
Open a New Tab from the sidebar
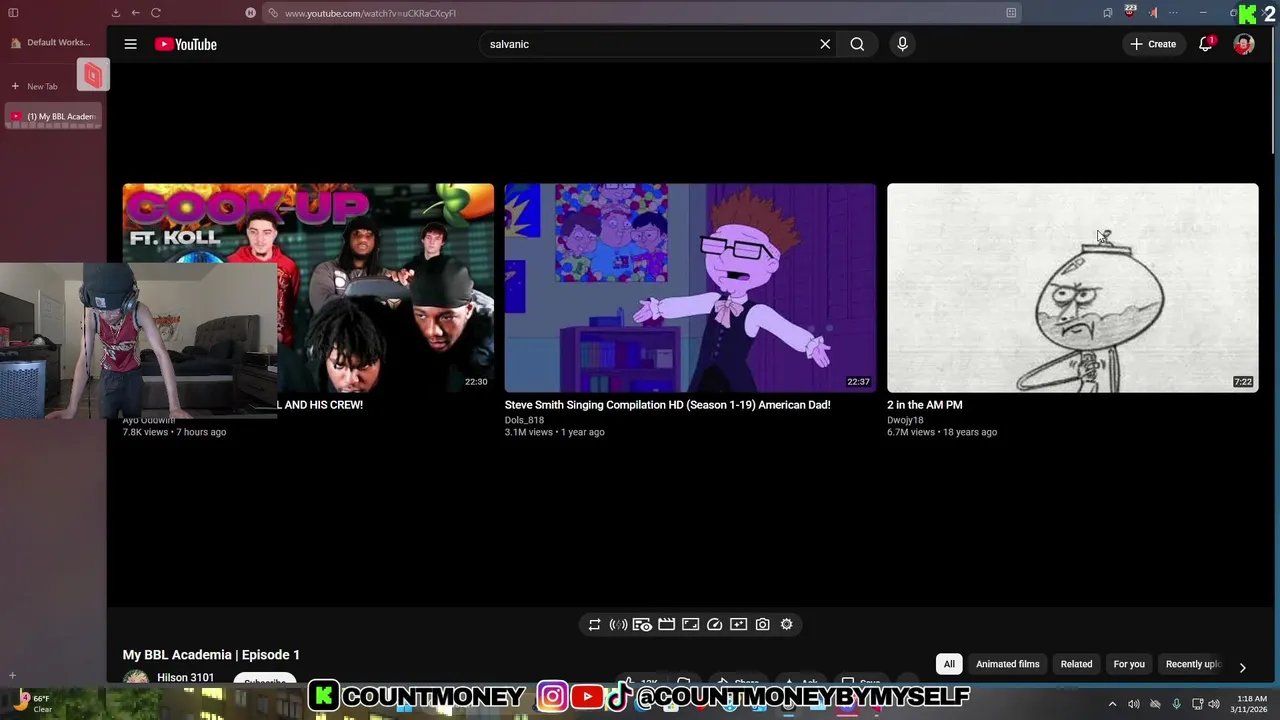coord(35,86)
